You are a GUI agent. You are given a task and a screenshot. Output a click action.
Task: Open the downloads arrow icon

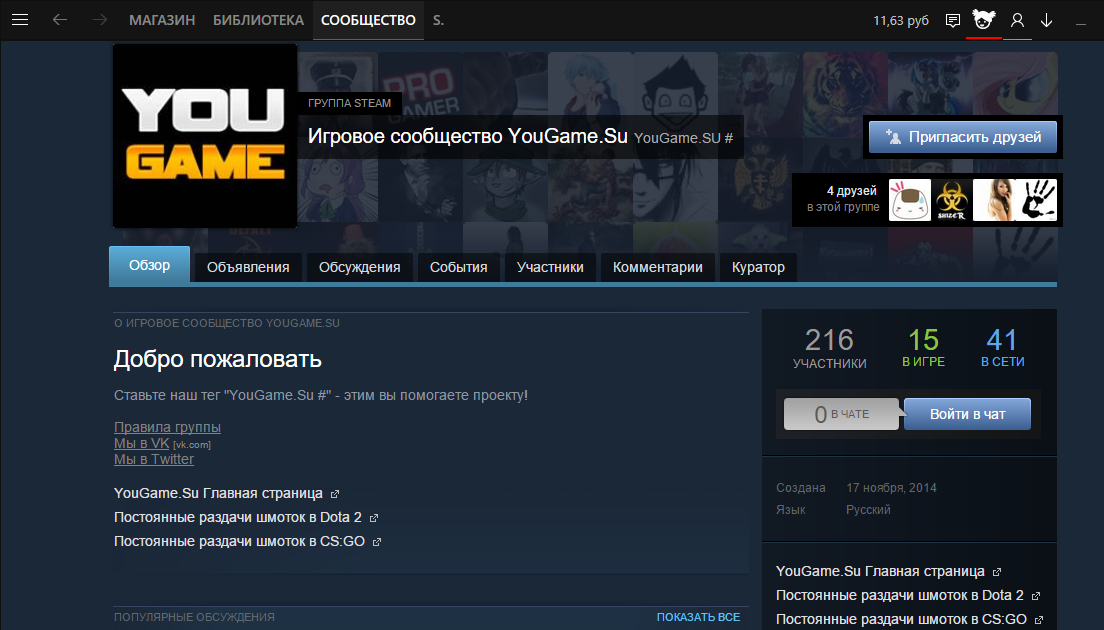[1046, 20]
